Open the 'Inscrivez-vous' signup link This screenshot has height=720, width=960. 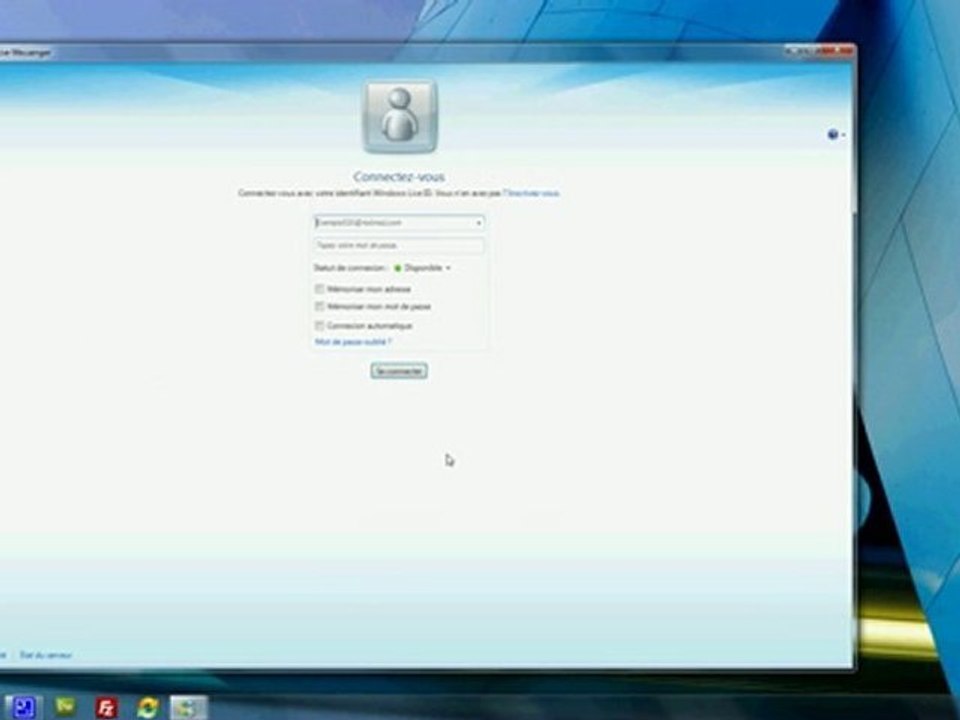tap(531, 193)
